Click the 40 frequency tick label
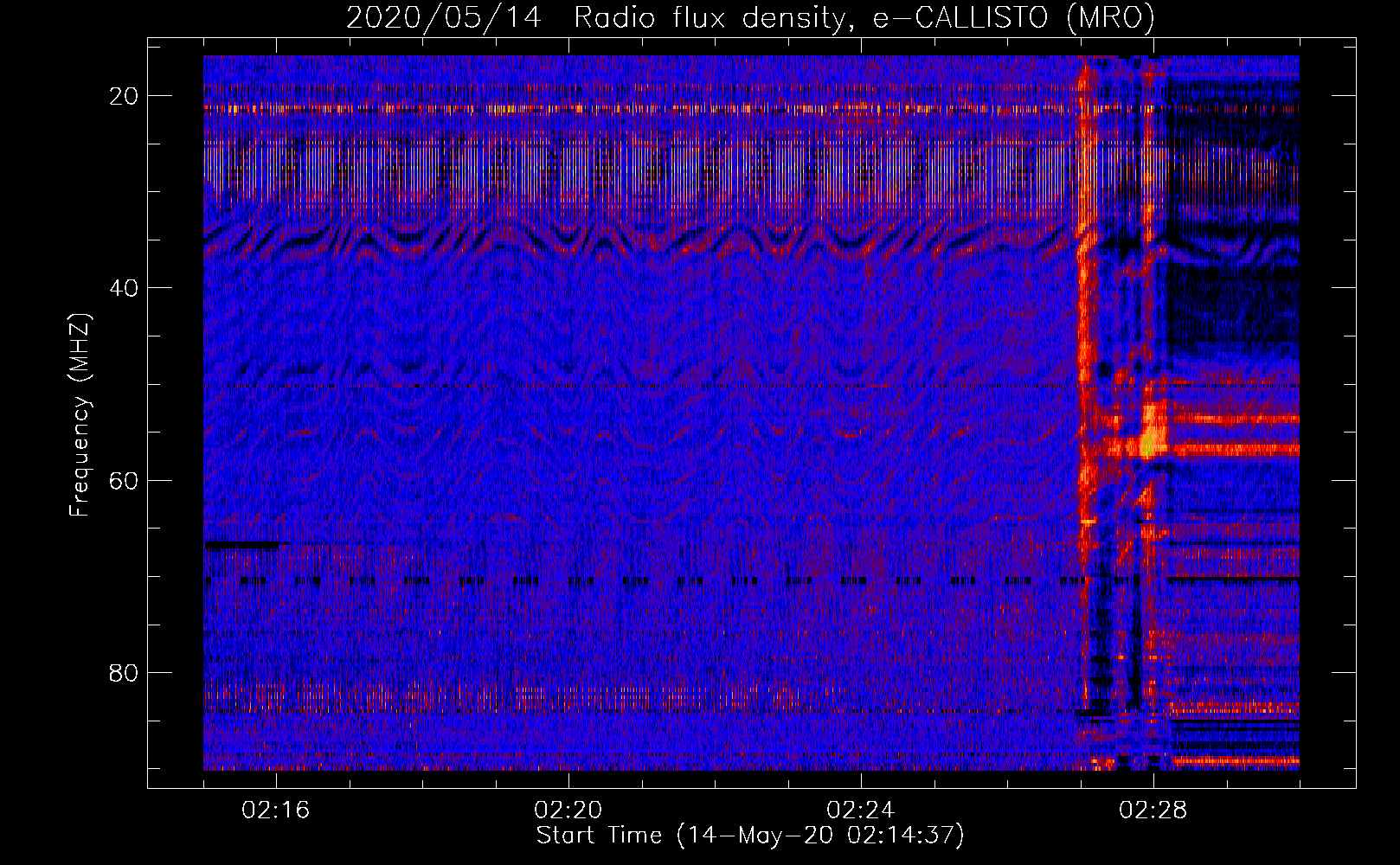1400x865 pixels. 125,288
